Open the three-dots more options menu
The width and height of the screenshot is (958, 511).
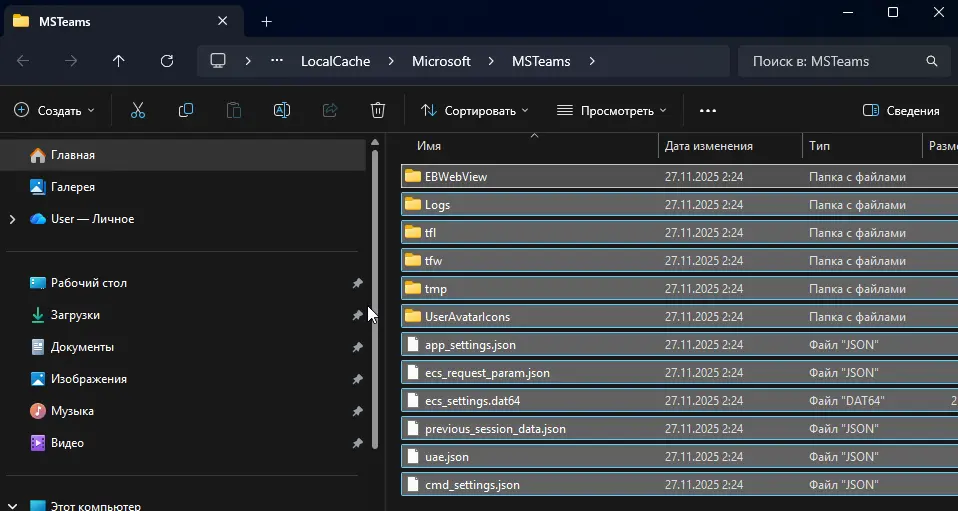pos(708,110)
